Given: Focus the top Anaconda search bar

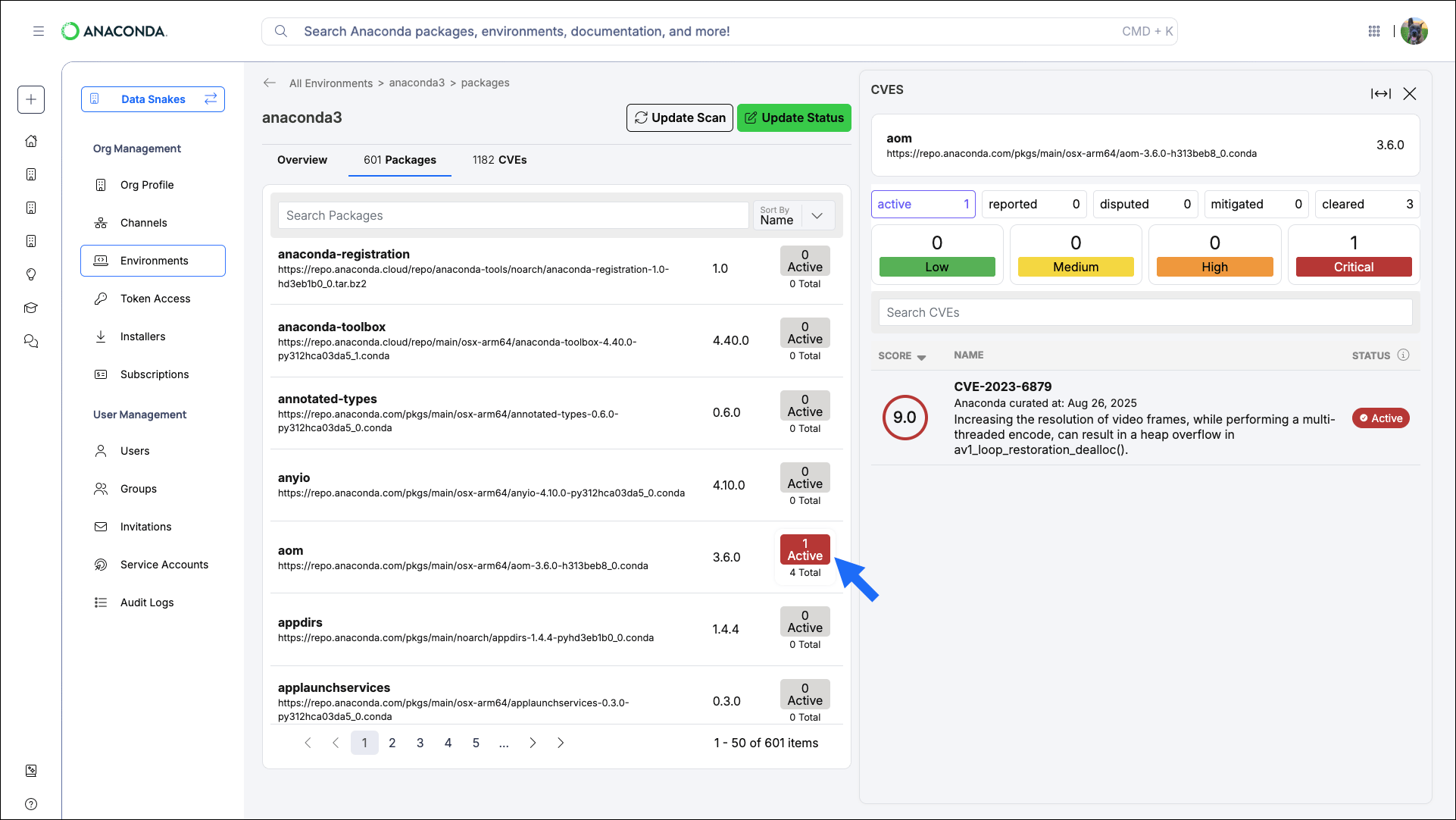Looking at the screenshot, I should [x=720, y=31].
